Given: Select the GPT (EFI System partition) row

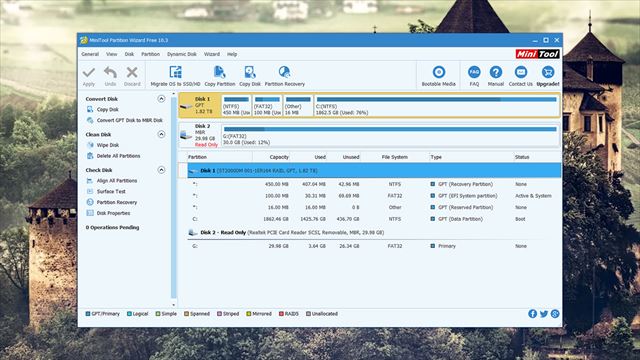Looking at the screenshot, I should [374, 196].
